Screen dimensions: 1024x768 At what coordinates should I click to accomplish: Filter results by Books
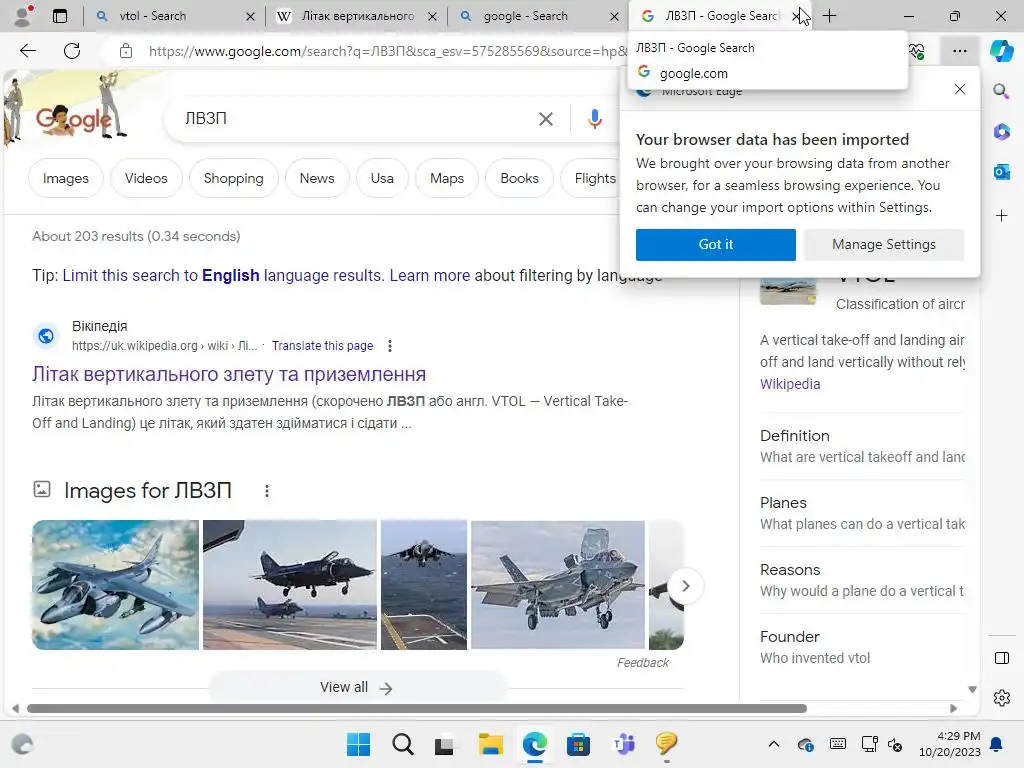point(519,178)
